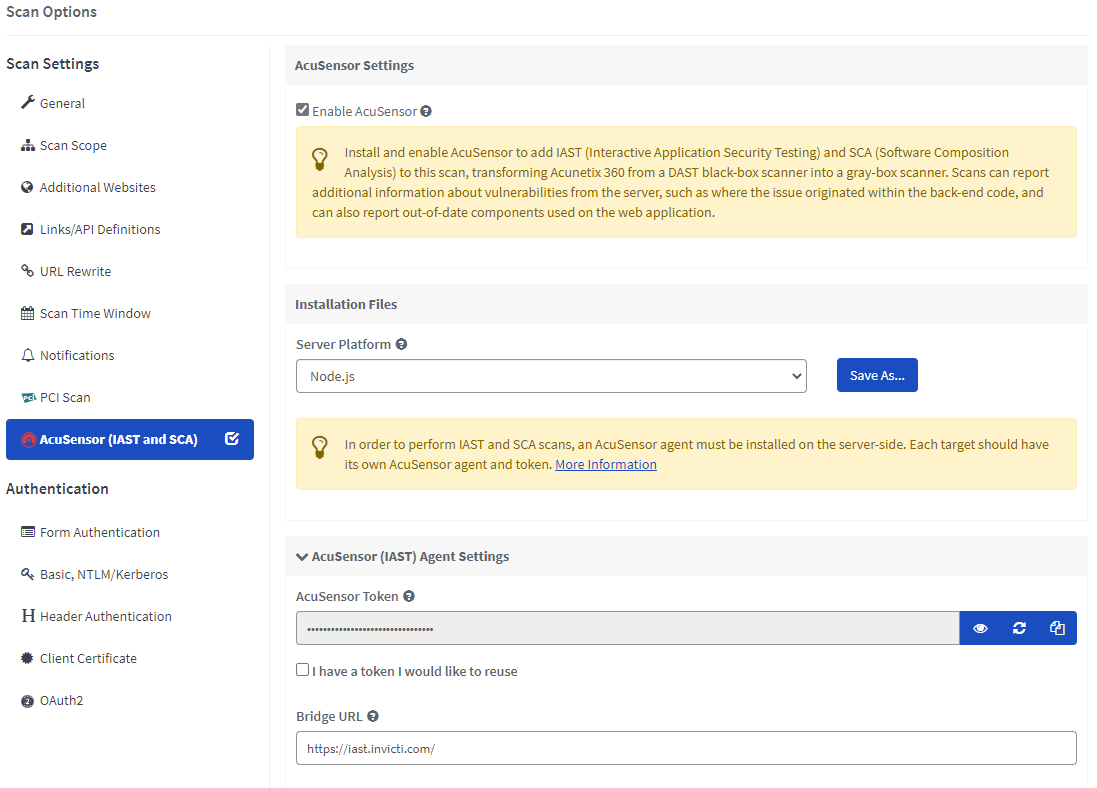Click the checkmark edit icon on AcuSensor item
This screenshot has width=1097, height=788.
pos(232,439)
